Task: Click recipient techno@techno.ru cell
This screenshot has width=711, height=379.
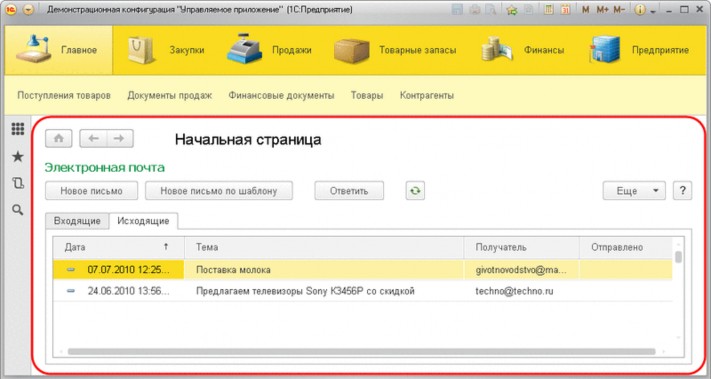Action: pos(521,291)
